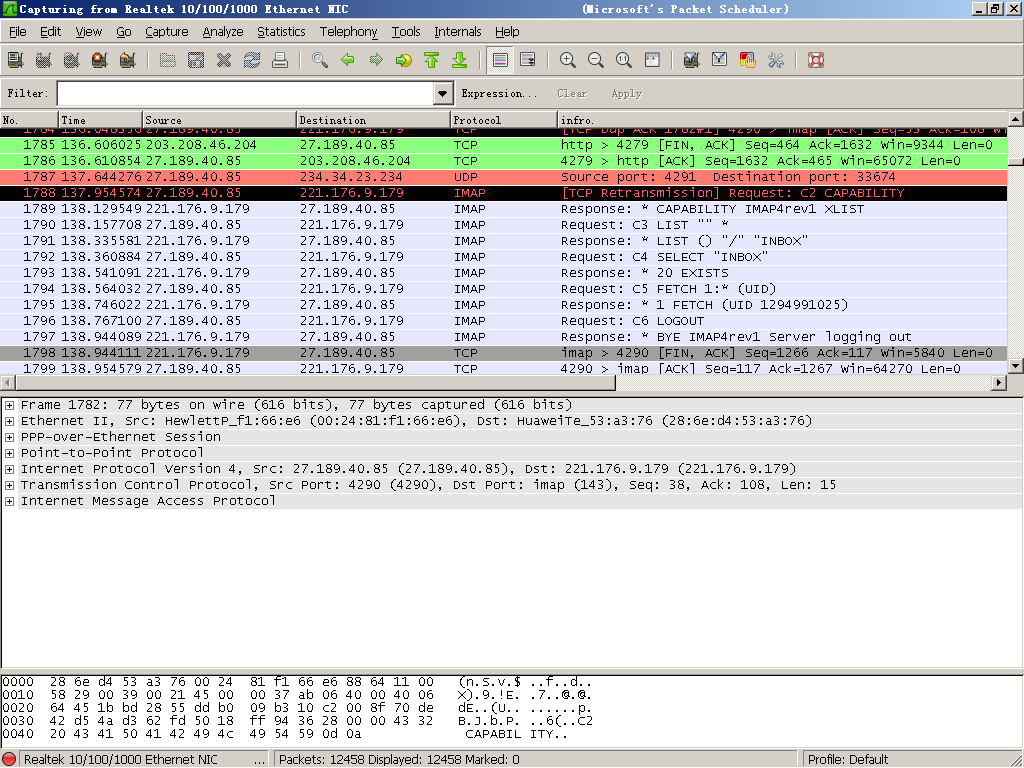The width and height of the screenshot is (1024, 768).
Task: Click the red expert info status icon
Action: [10, 760]
